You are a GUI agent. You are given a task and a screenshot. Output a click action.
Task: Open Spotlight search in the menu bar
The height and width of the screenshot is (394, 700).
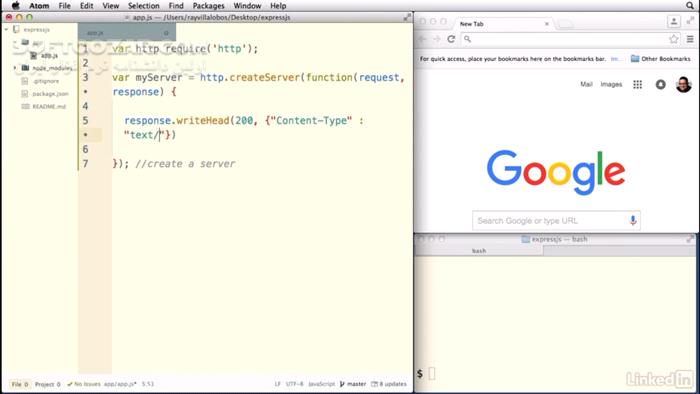[690, 6]
